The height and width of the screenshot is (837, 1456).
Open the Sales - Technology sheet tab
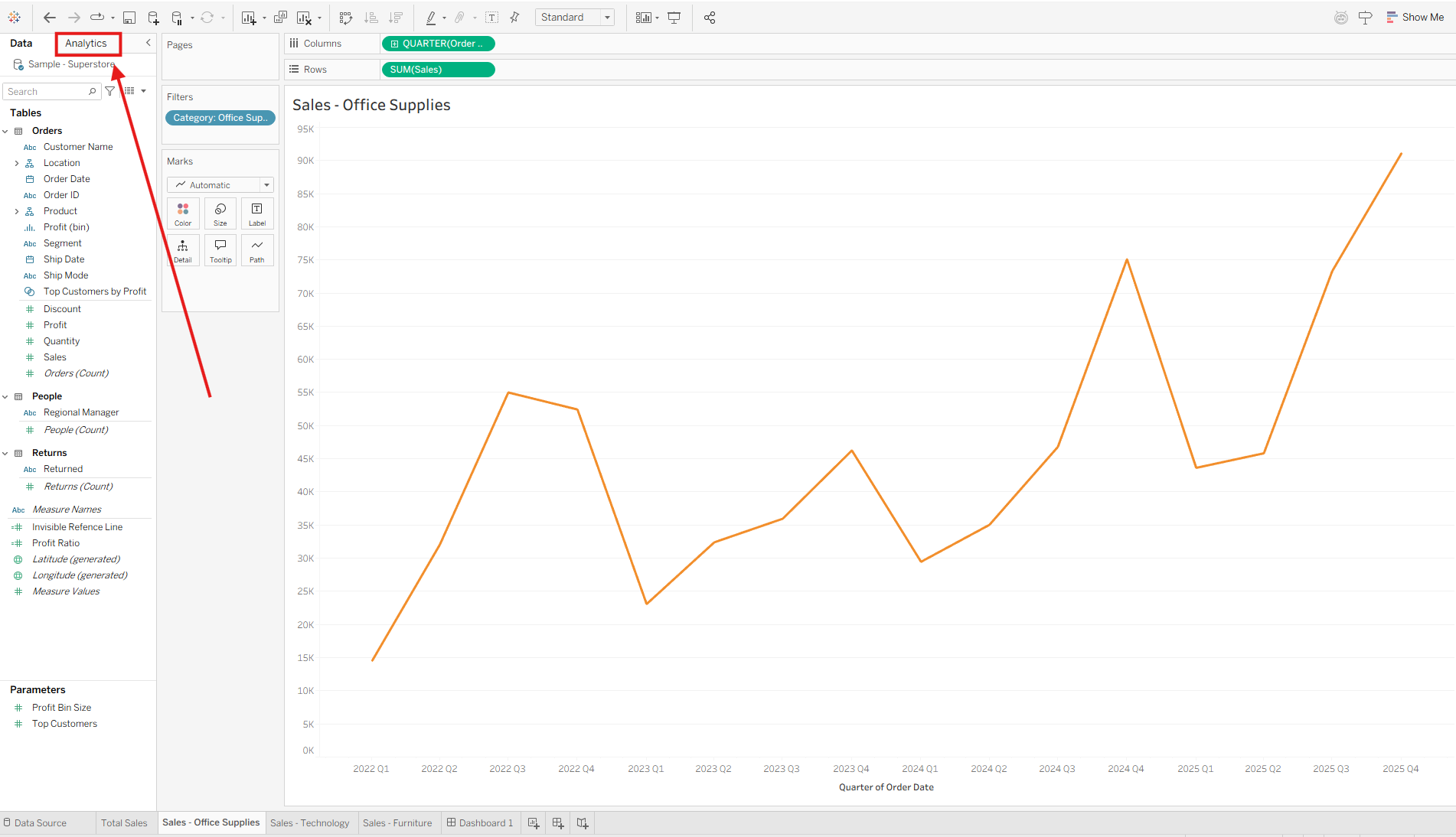309,823
